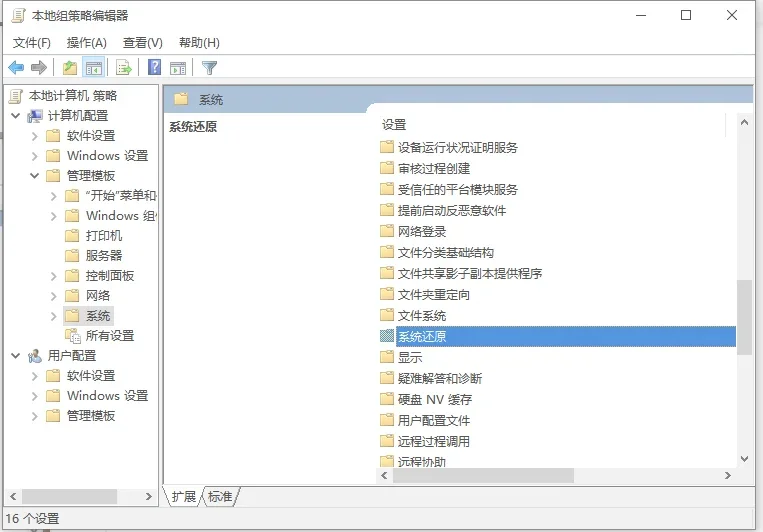Image resolution: width=763 pixels, height=532 pixels.
Task: Click the 所有设置 settings icon in tree
Action: pos(73,336)
